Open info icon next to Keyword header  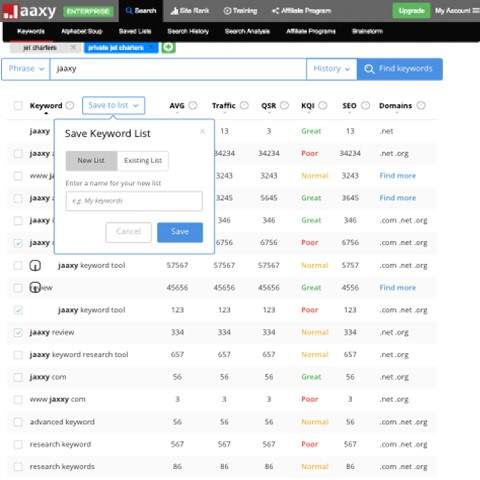(70, 105)
